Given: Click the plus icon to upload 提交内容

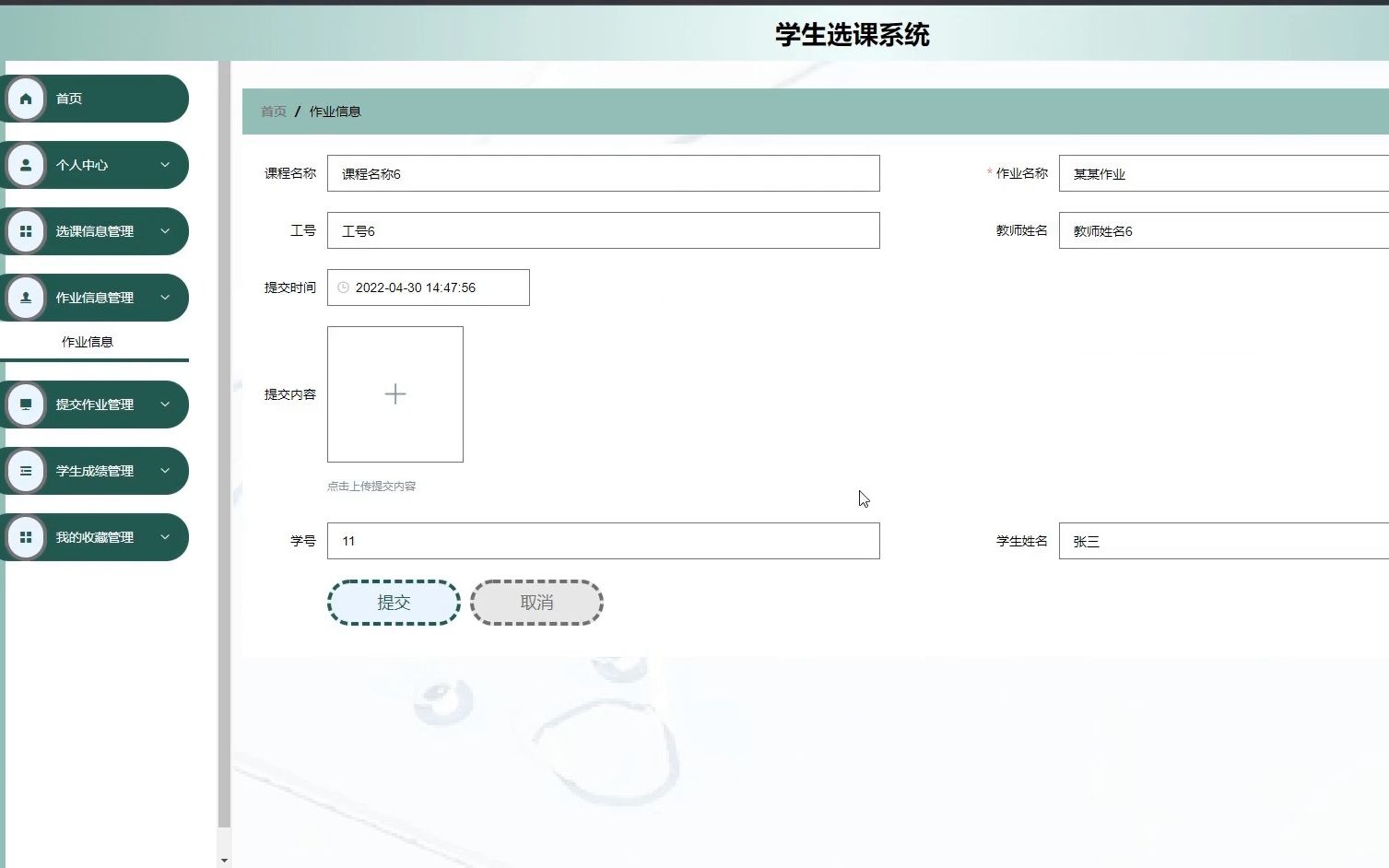Looking at the screenshot, I should click(x=394, y=394).
